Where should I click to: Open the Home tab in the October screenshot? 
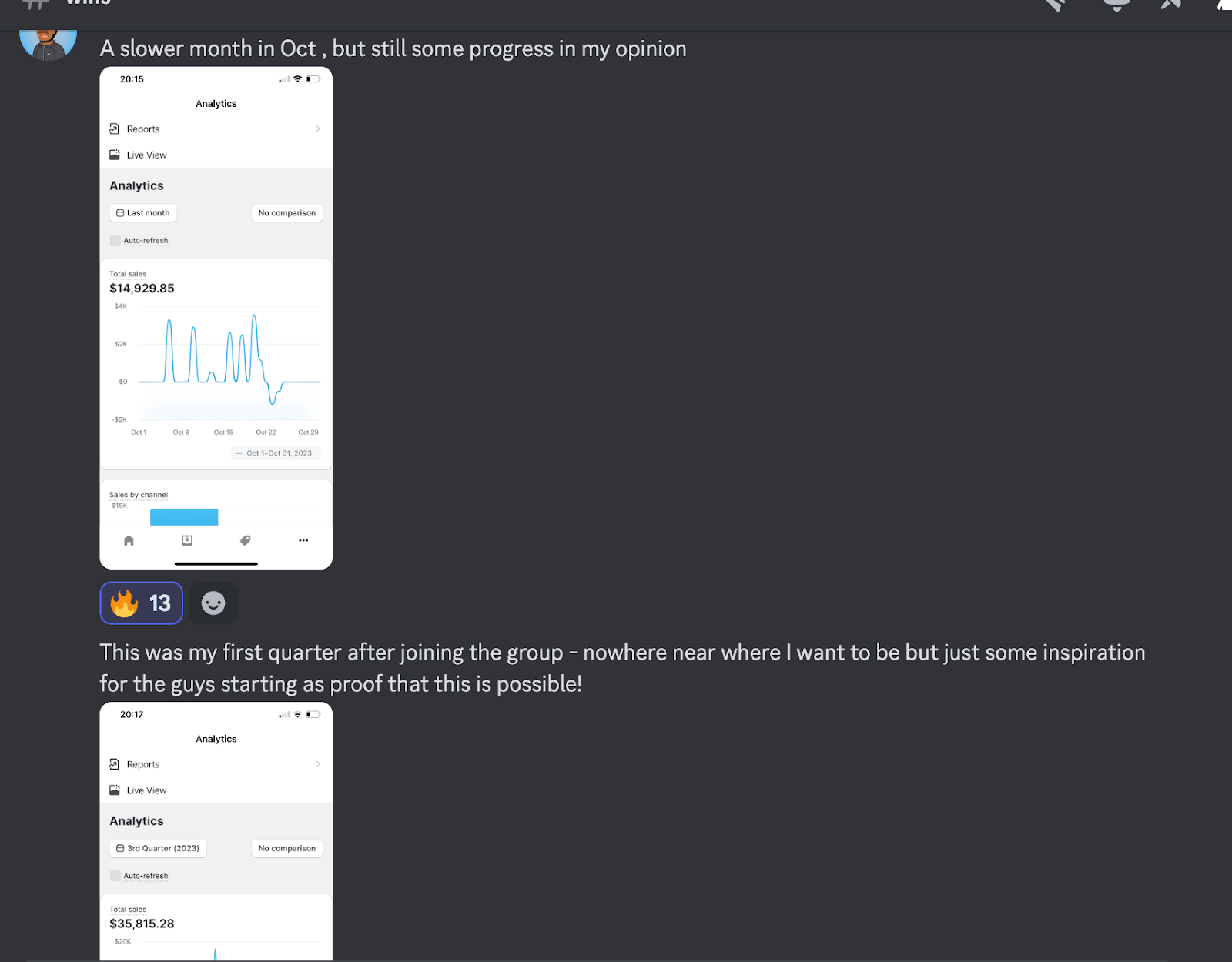(x=129, y=540)
